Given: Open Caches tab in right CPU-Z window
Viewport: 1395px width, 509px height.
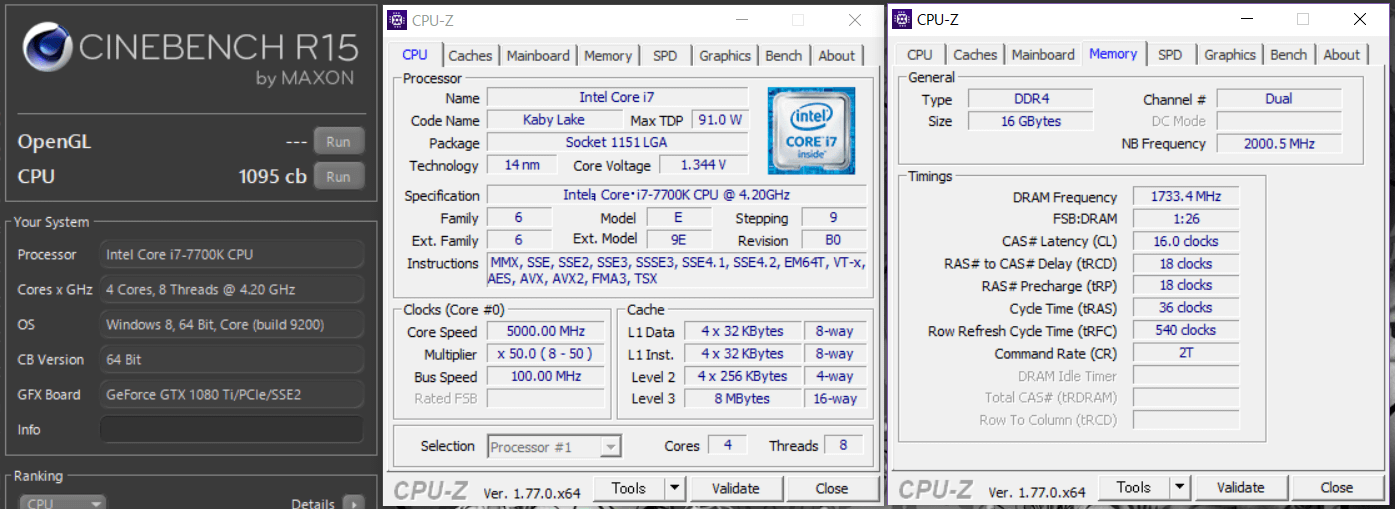Looking at the screenshot, I should click(x=975, y=55).
